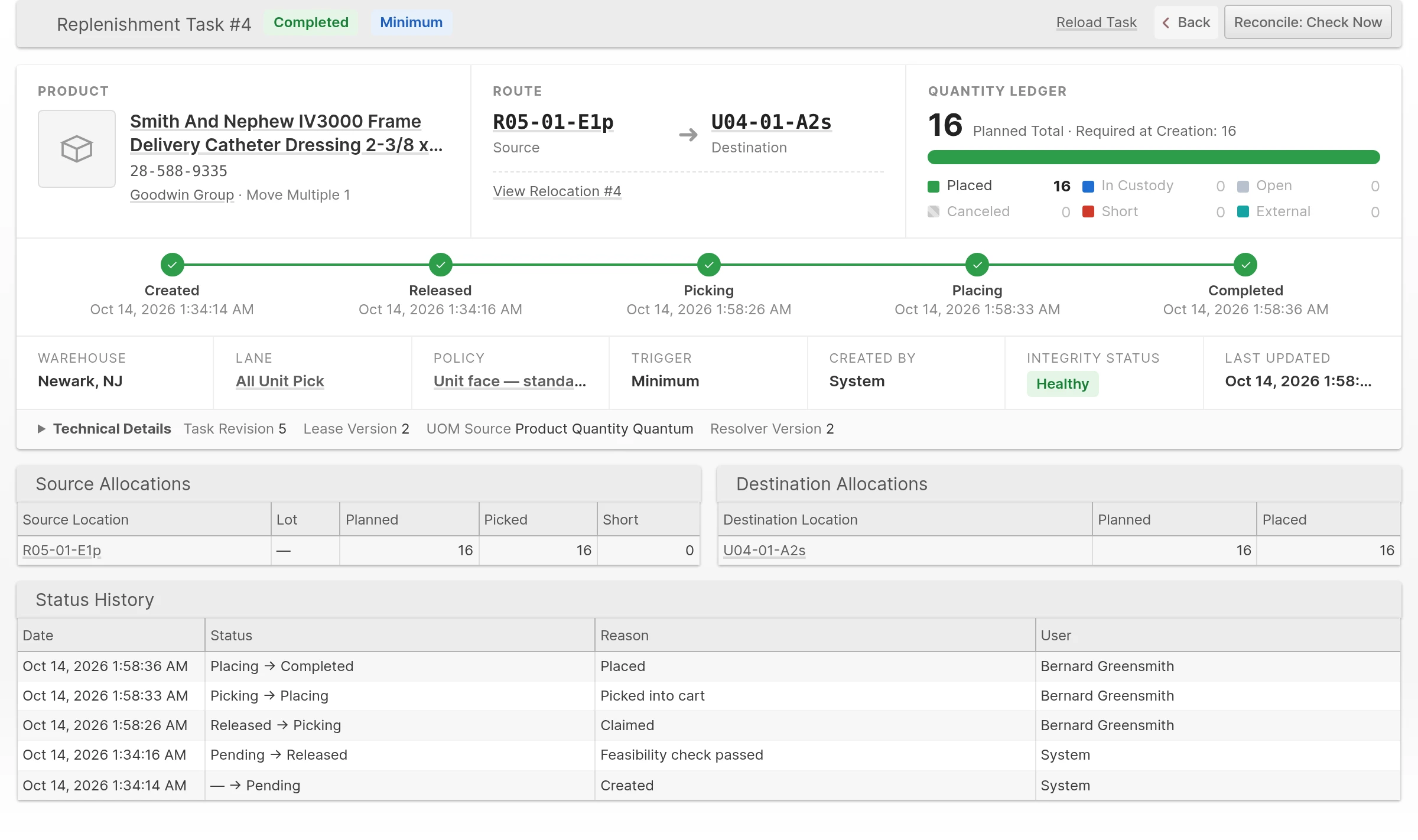Click the green Placed legend swatch
Viewport: 1418px width, 840px height.
coord(934,186)
